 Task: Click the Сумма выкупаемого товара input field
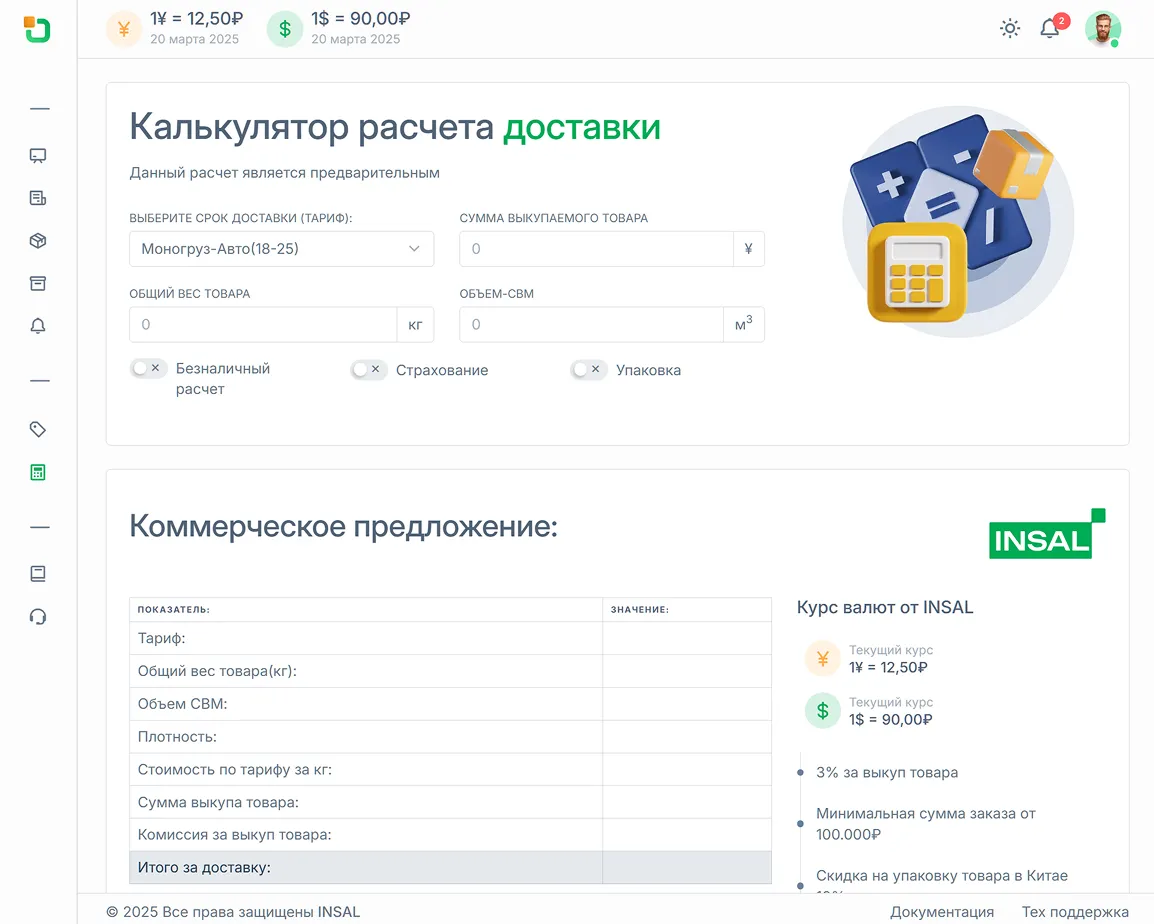coord(596,249)
